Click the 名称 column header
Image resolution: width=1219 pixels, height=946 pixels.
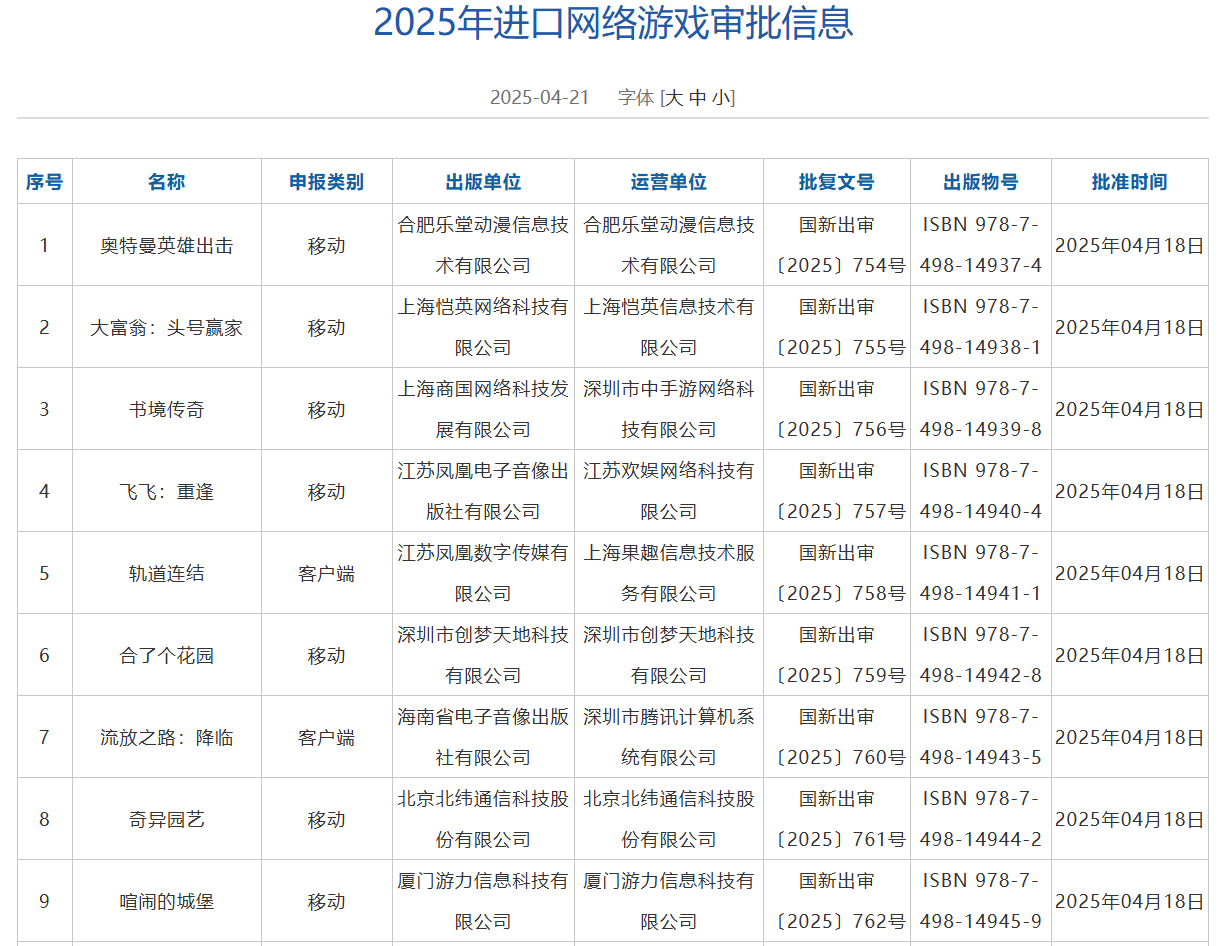pos(166,182)
